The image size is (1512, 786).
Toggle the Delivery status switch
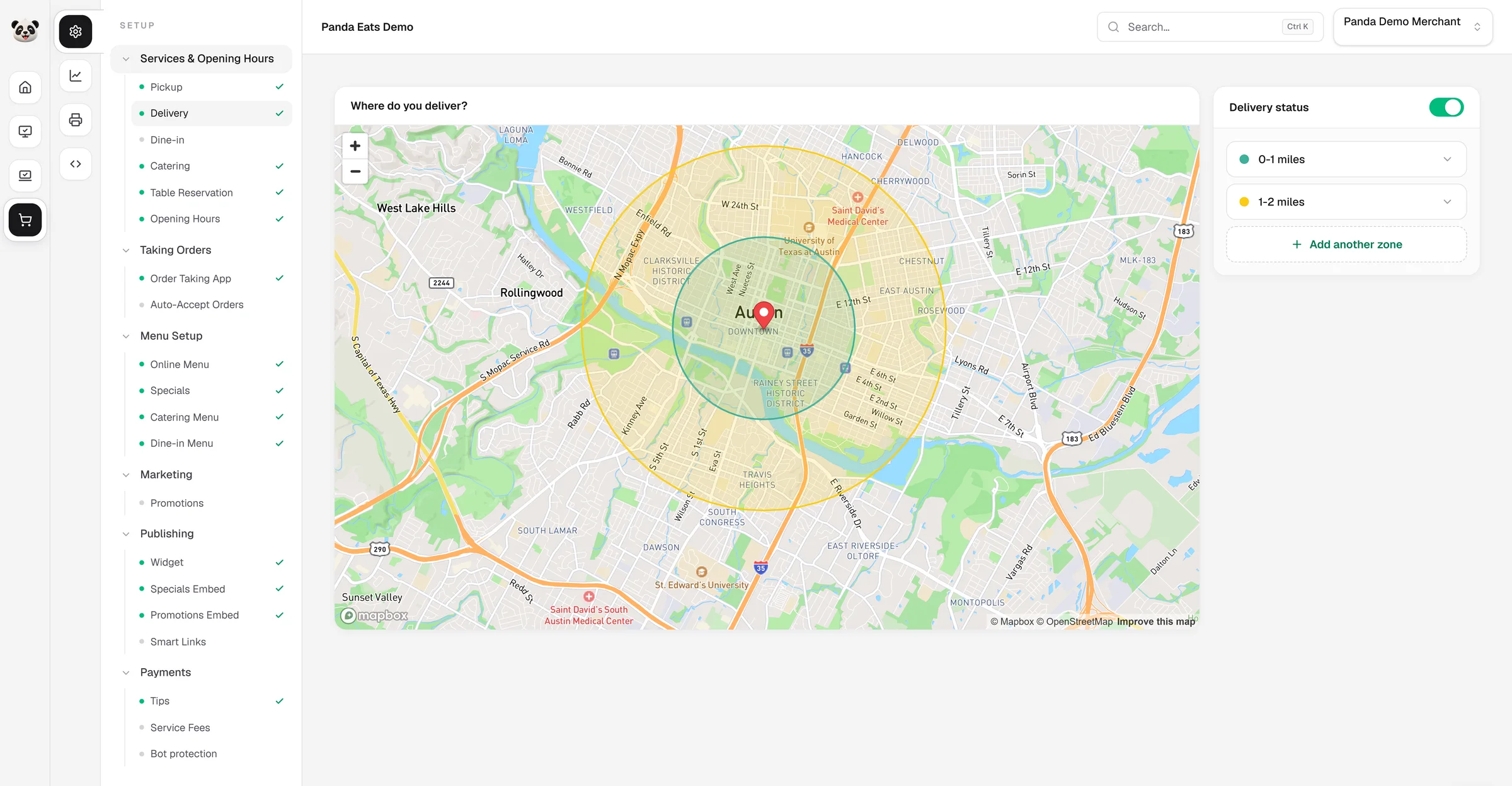point(1446,107)
